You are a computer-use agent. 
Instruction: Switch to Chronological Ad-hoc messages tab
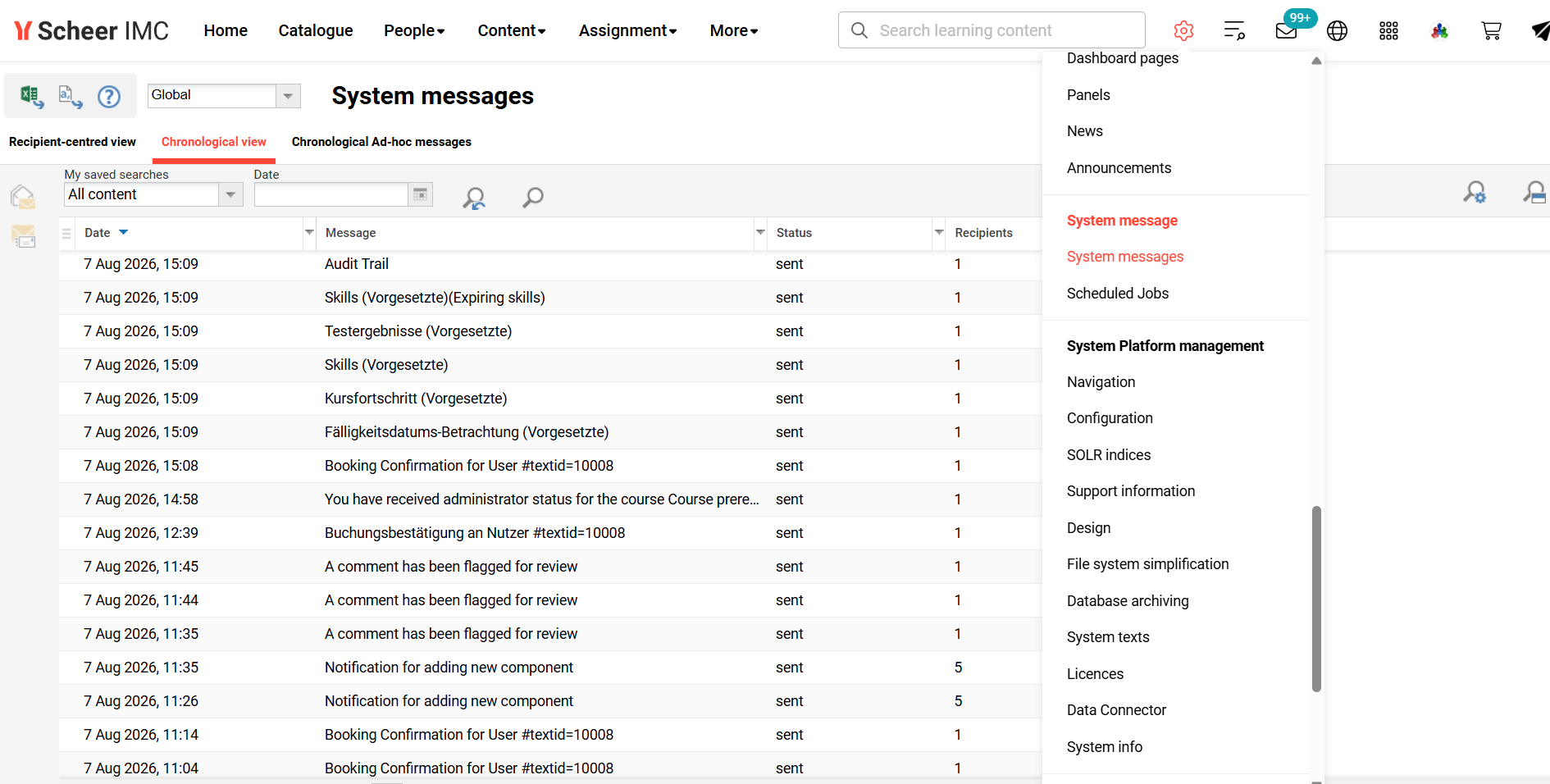point(381,142)
